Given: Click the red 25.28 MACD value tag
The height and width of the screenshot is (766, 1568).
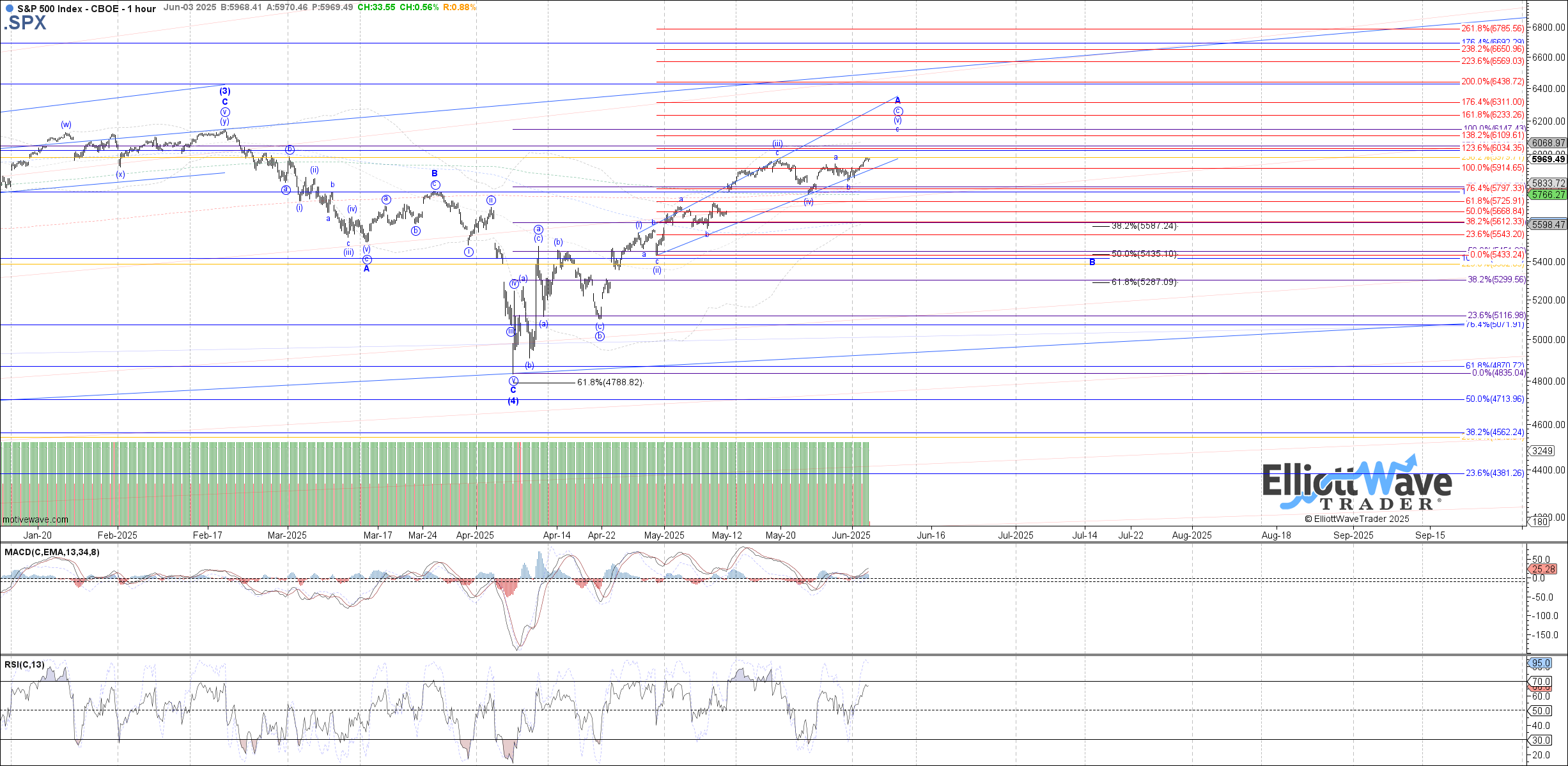Looking at the screenshot, I should click(1544, 569).
